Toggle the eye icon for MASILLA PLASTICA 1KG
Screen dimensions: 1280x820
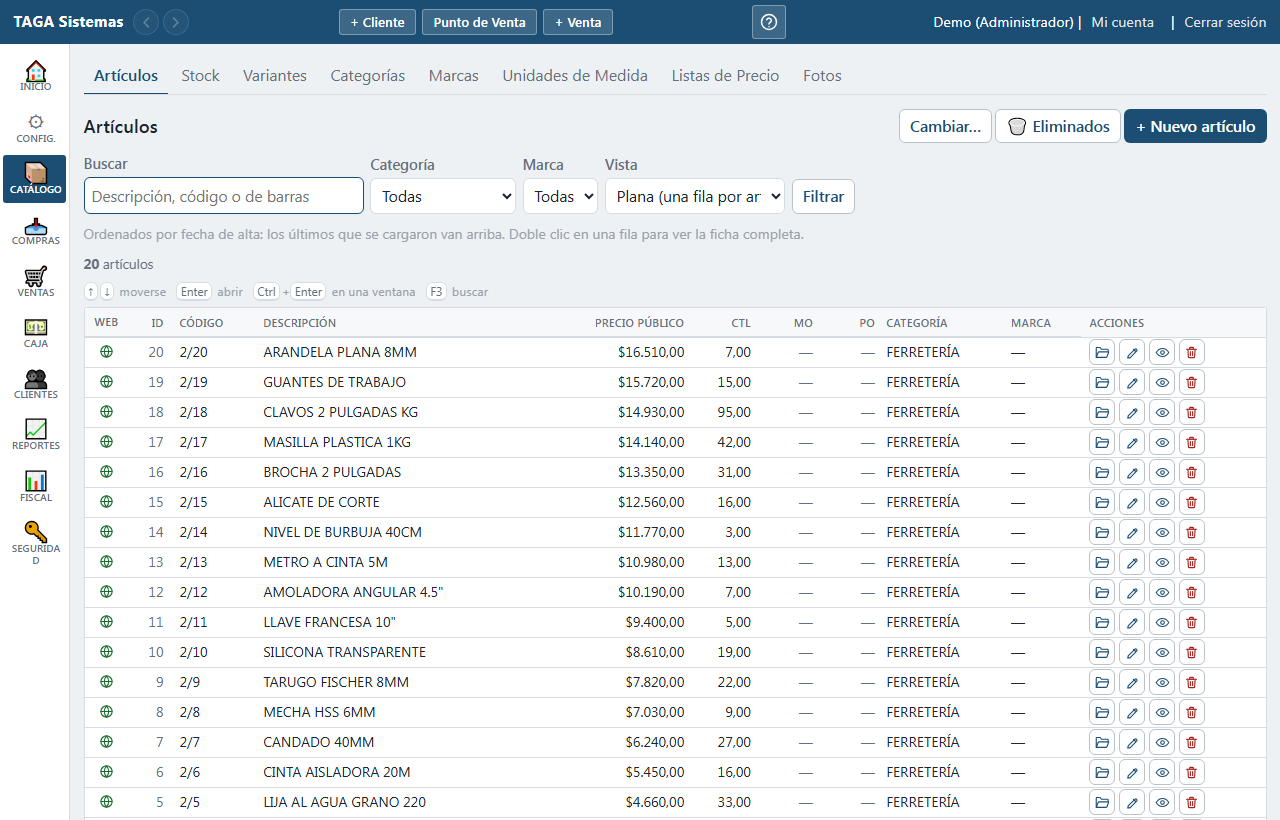coord(1162,442)
